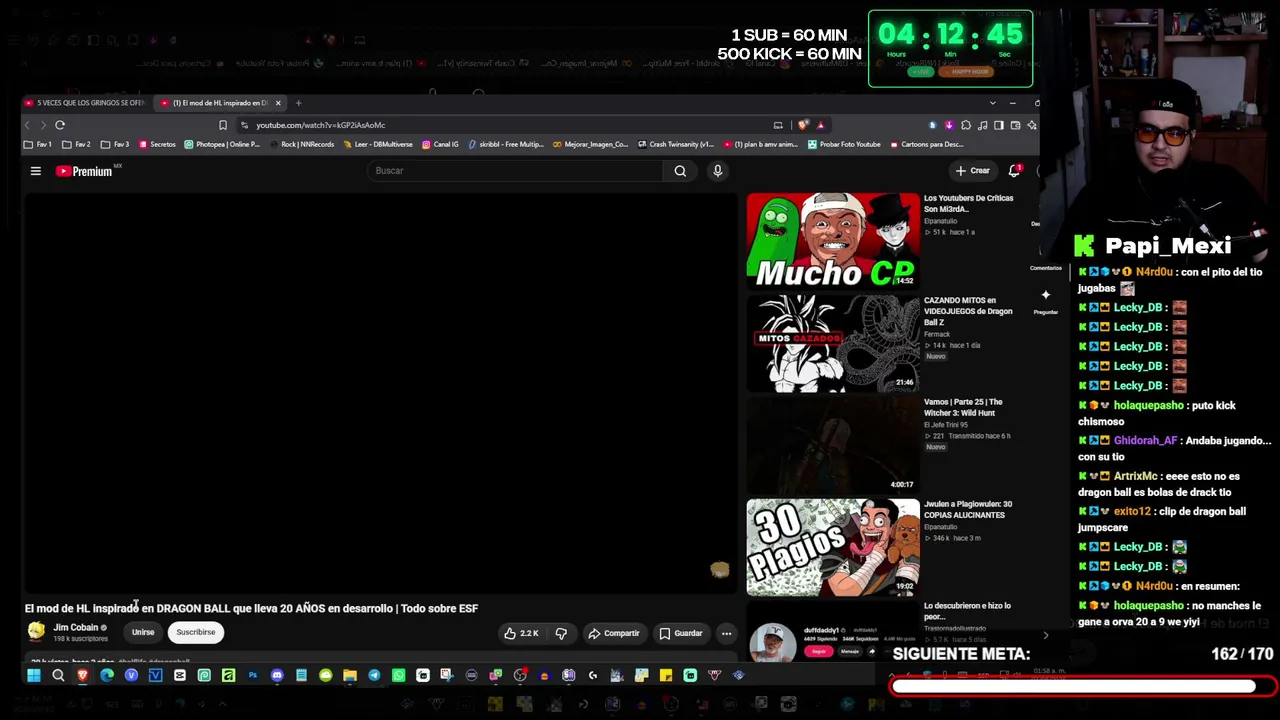
Task: Go to YouTube Premium home logo
Action: click(84, 171)
